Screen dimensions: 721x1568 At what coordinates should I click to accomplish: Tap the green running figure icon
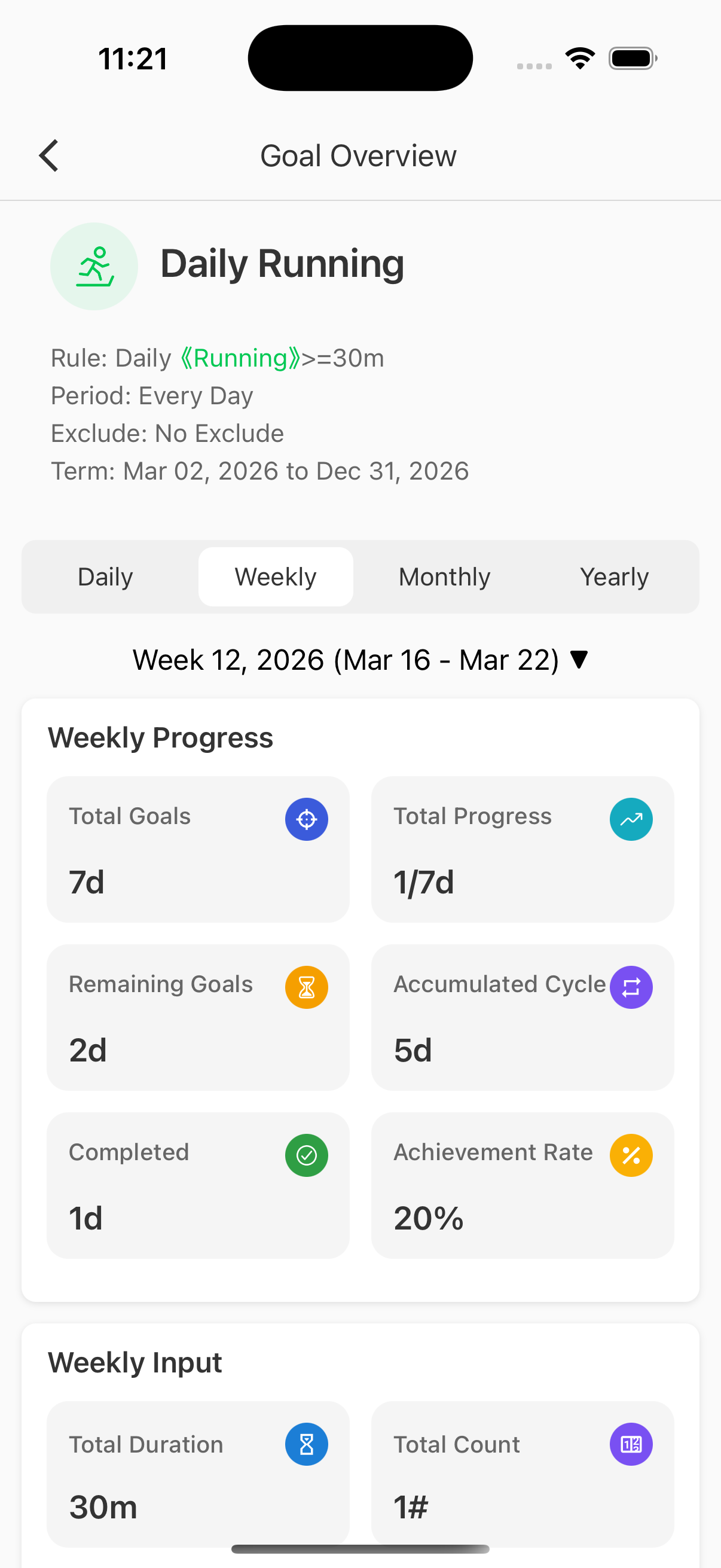click(94, 267)
